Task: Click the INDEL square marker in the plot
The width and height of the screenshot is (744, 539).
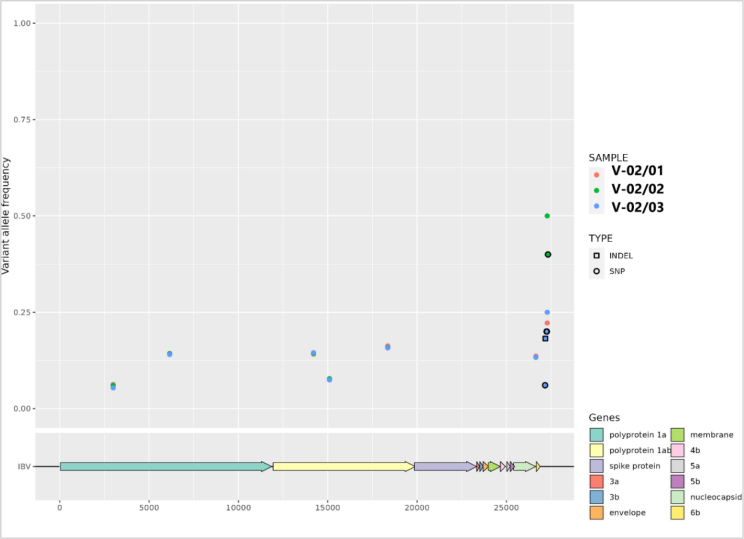Action: 545,338
